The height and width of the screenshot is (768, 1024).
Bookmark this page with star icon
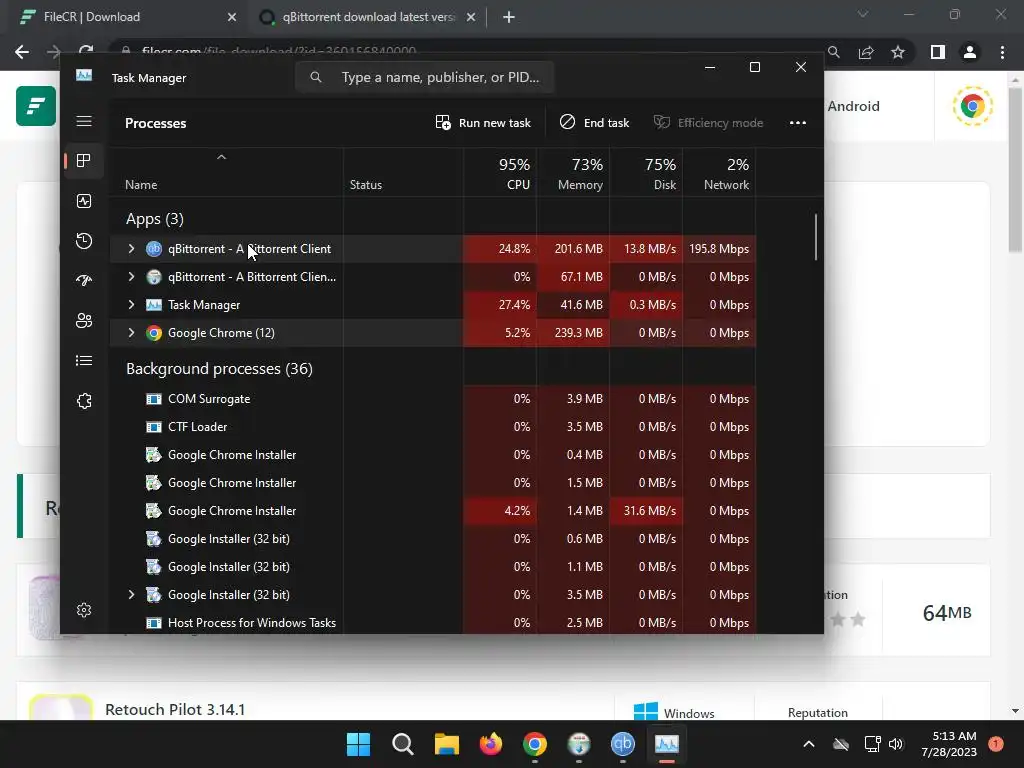(x=898, y=52)
